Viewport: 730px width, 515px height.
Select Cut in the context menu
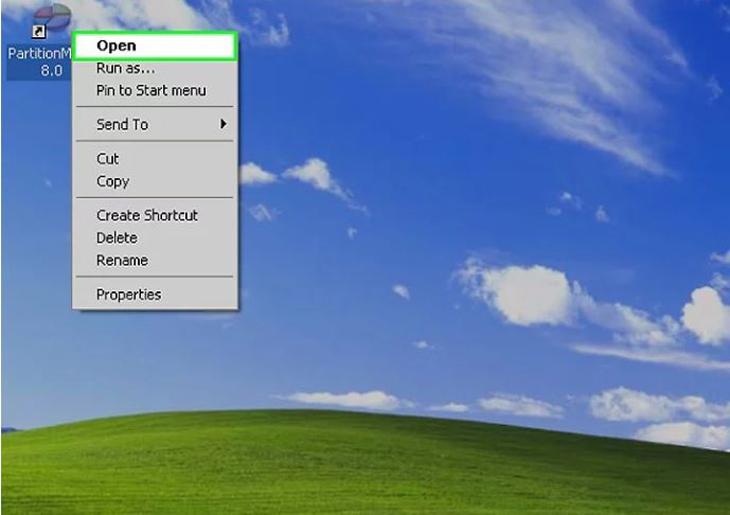tap(155, 159)
